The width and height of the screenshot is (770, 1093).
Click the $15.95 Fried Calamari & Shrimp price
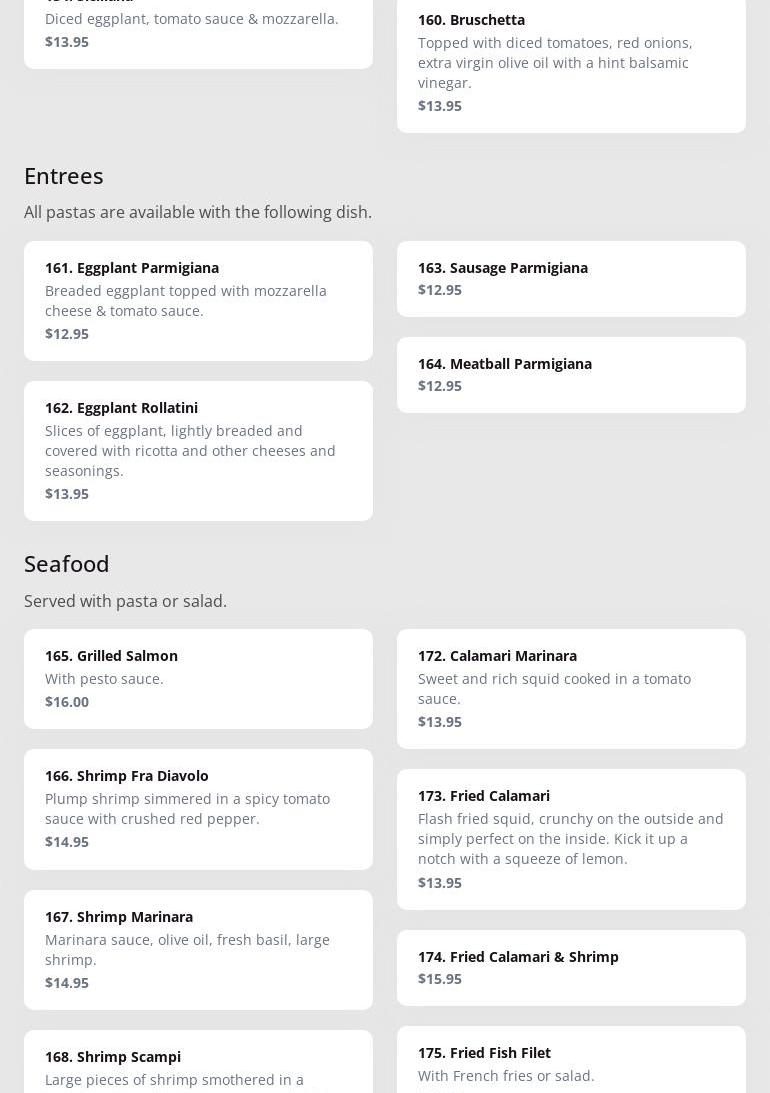440,979
